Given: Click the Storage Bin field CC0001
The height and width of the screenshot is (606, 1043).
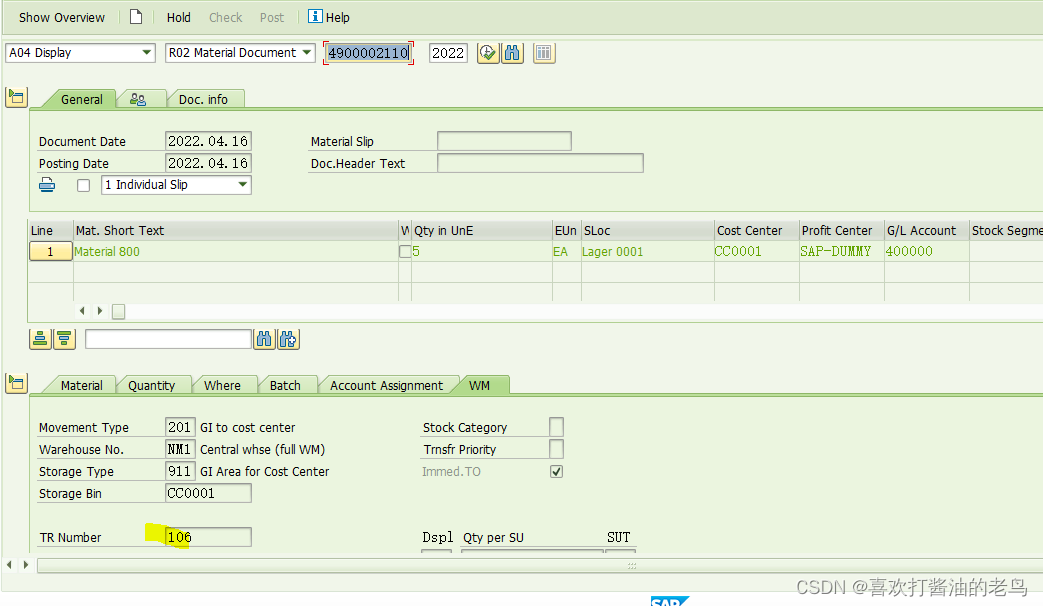Looking at the screenshot, I should click(x=208, y=493).
